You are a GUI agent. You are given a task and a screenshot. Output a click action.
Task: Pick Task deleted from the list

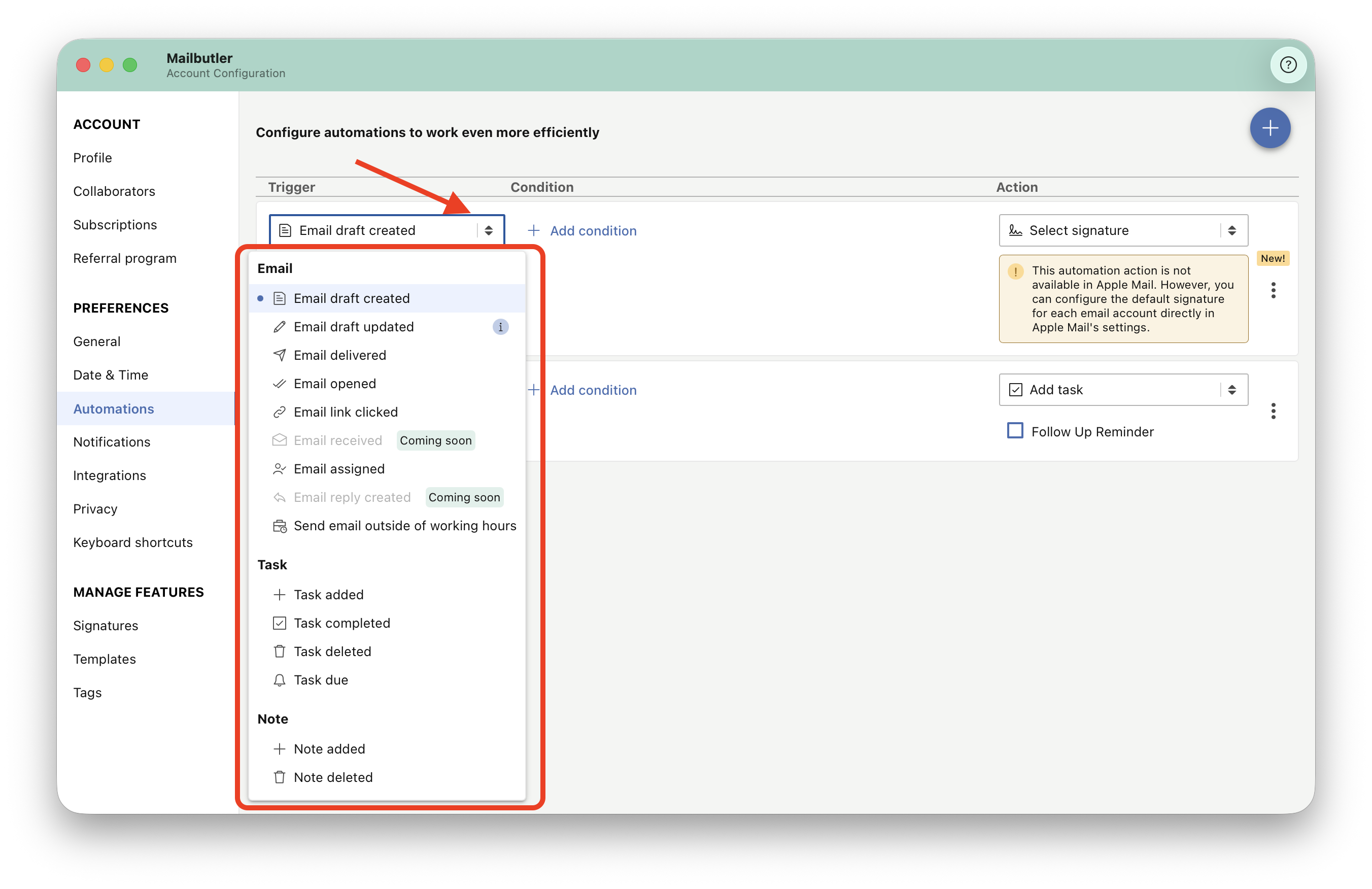click(x=387, y=652)
